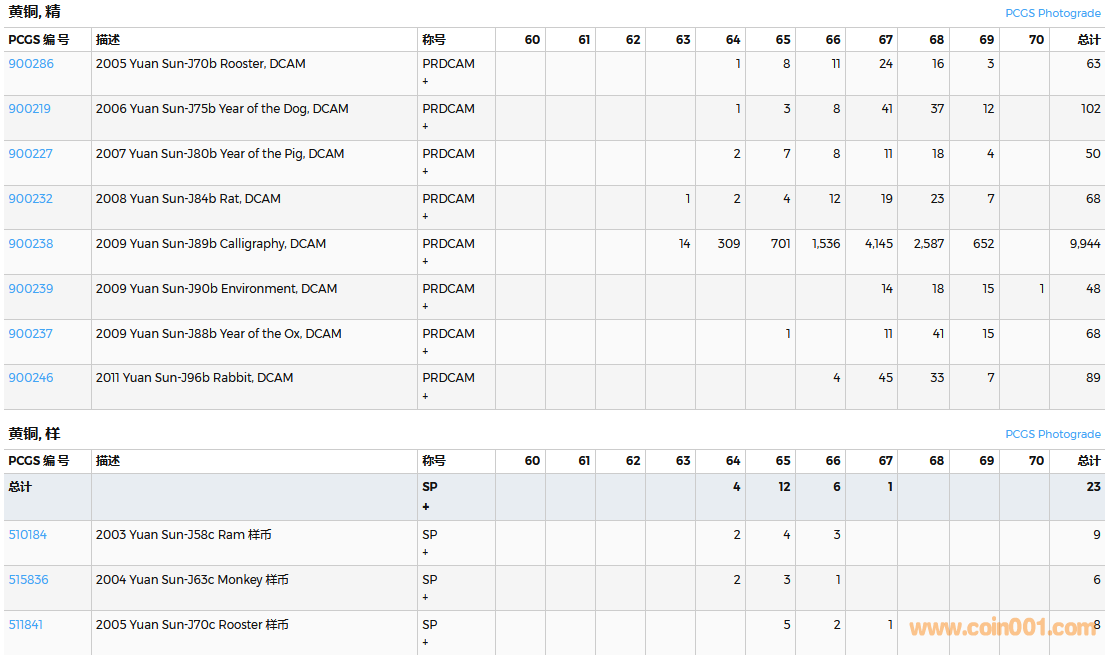Expand plus grades for 2005 Rooster DCAM row

click(x=425, y=82)
